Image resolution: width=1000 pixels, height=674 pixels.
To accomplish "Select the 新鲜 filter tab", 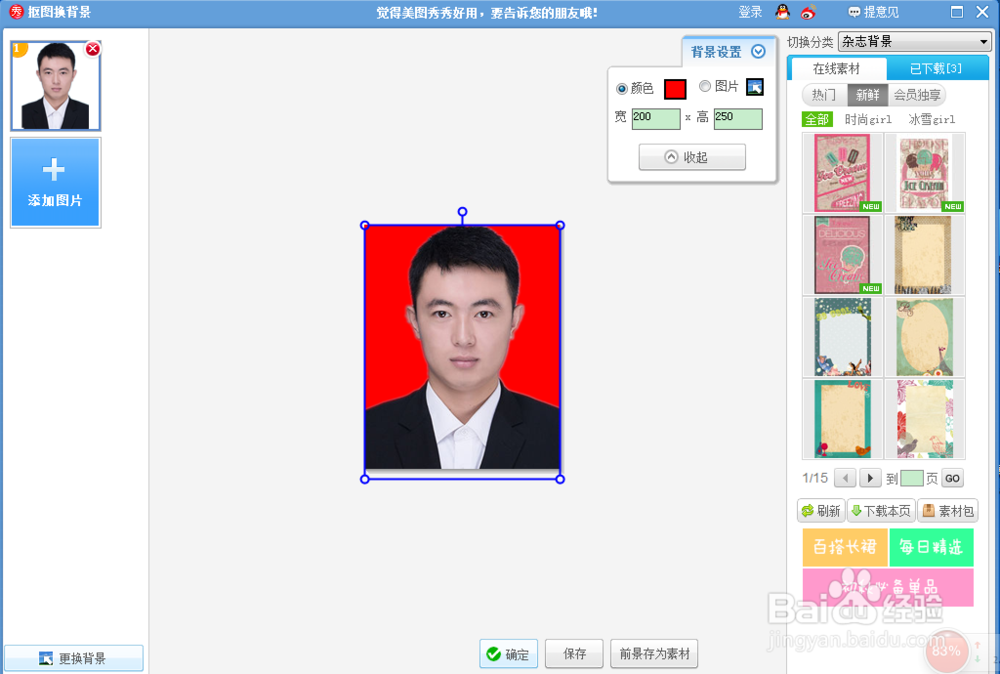I will pyautogui.click(x=867, y=95).
